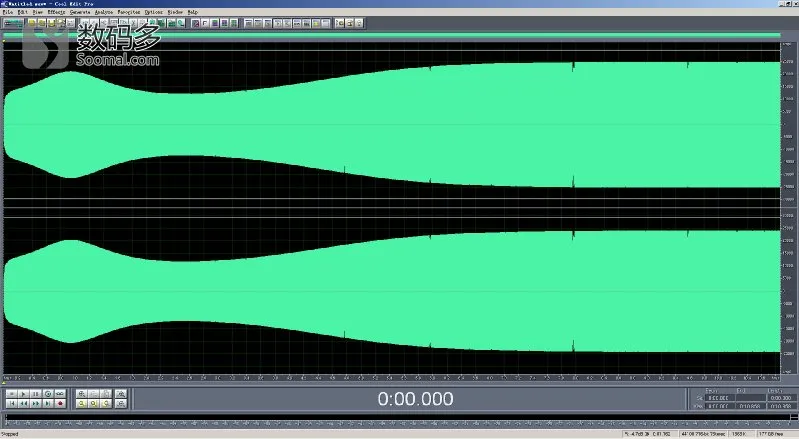Jump to beginning with Go to Start button
This screenshot has height=439, width=799.
[x=12, y=403]
